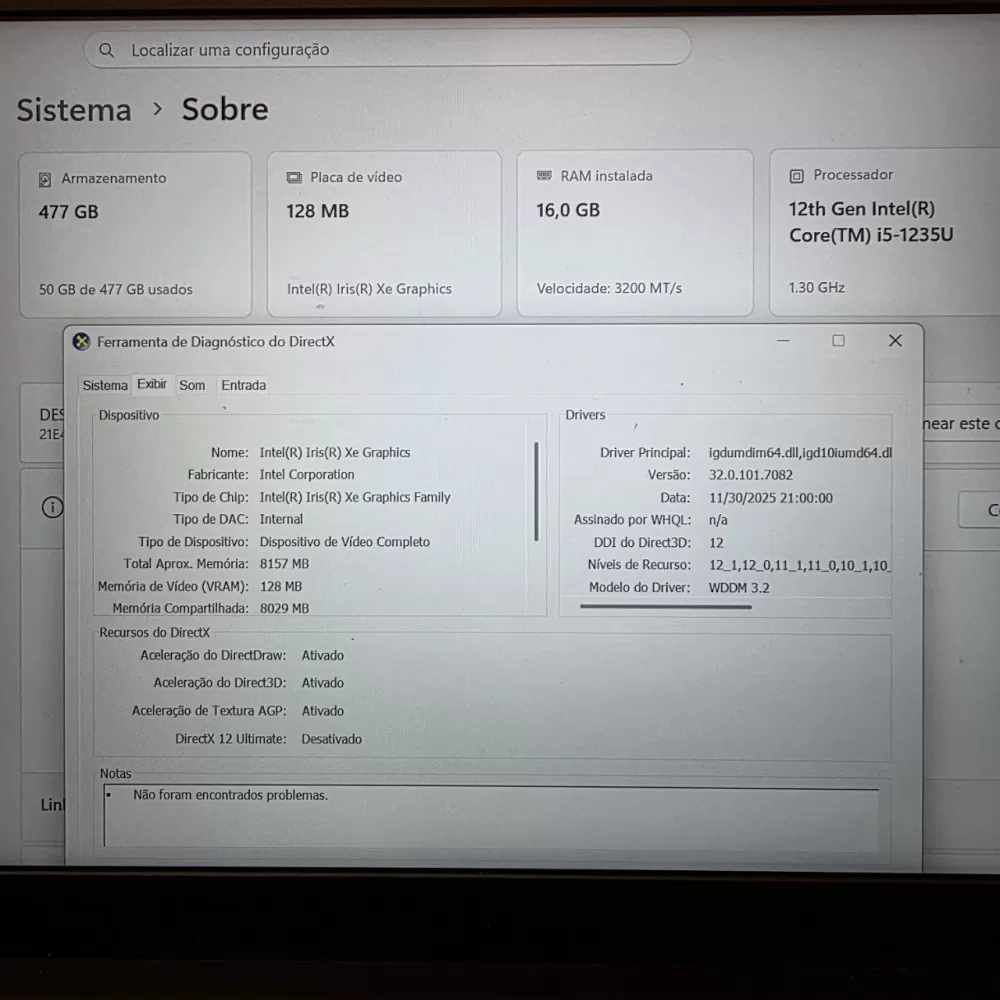Viewport: 1000px width, 1000px height.
Task: Switch to the Sistema tab in DirectX
Action: point(105,385)
